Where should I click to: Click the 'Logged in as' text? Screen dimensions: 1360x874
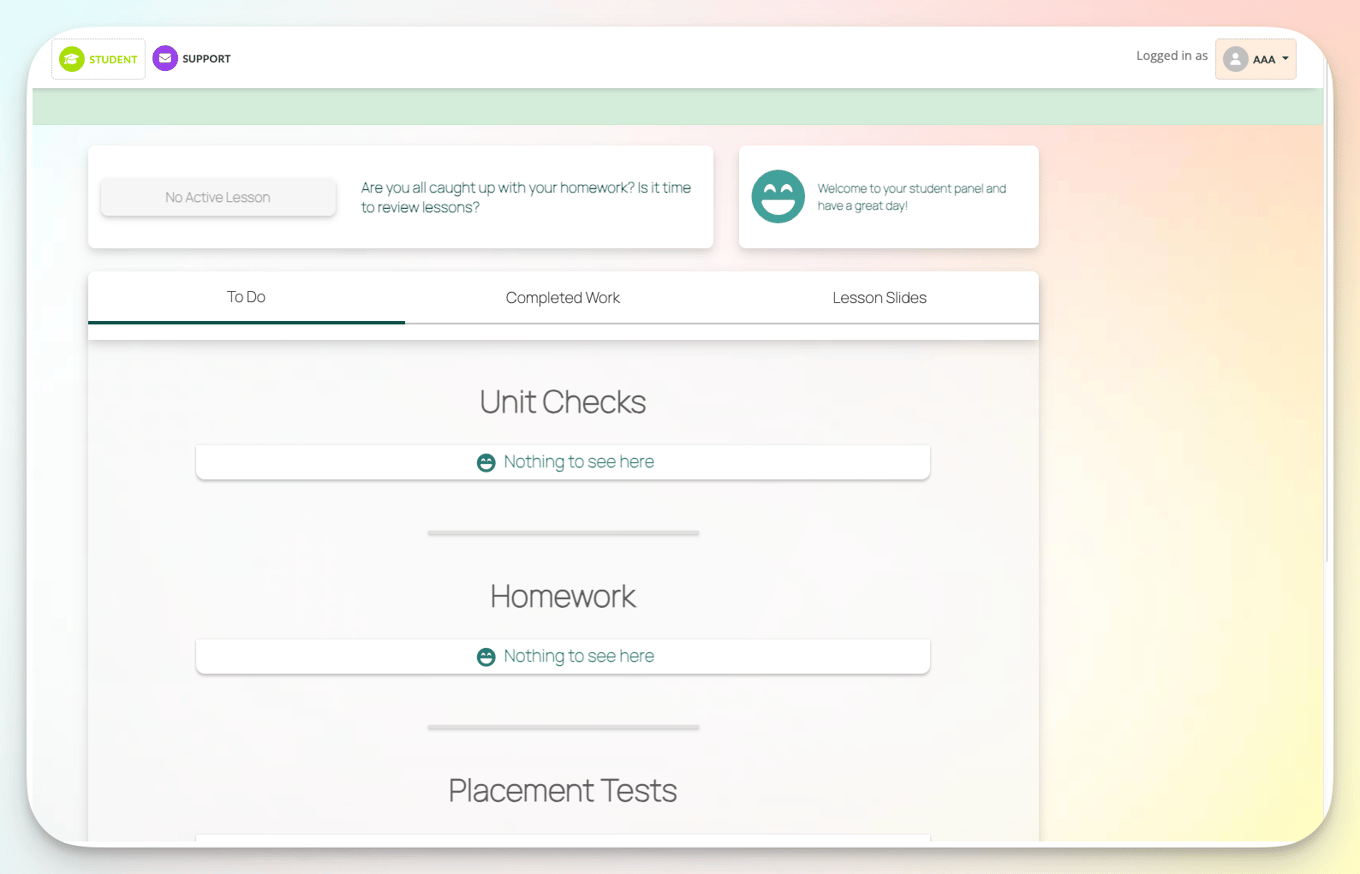[1172, 56]
